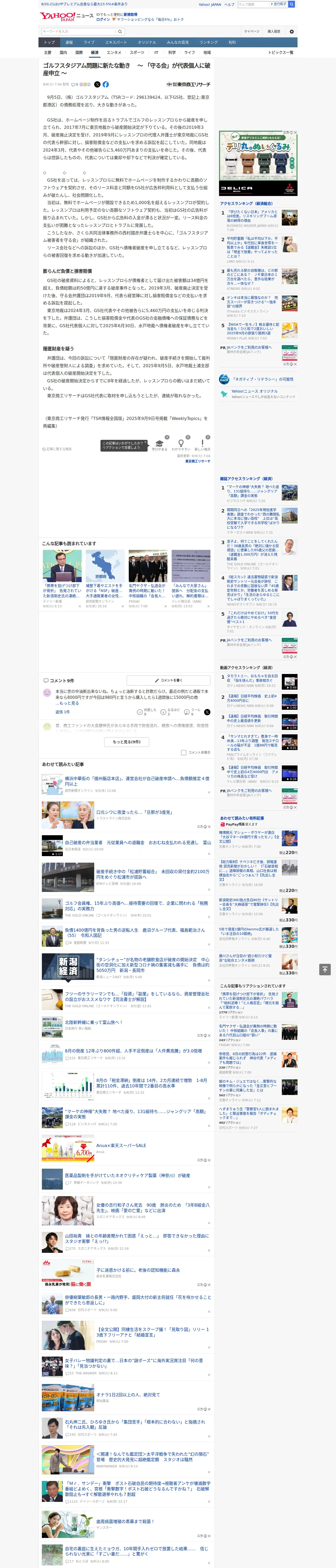
Task: Open the ランキング navigation tab
Action: [209, 43]
